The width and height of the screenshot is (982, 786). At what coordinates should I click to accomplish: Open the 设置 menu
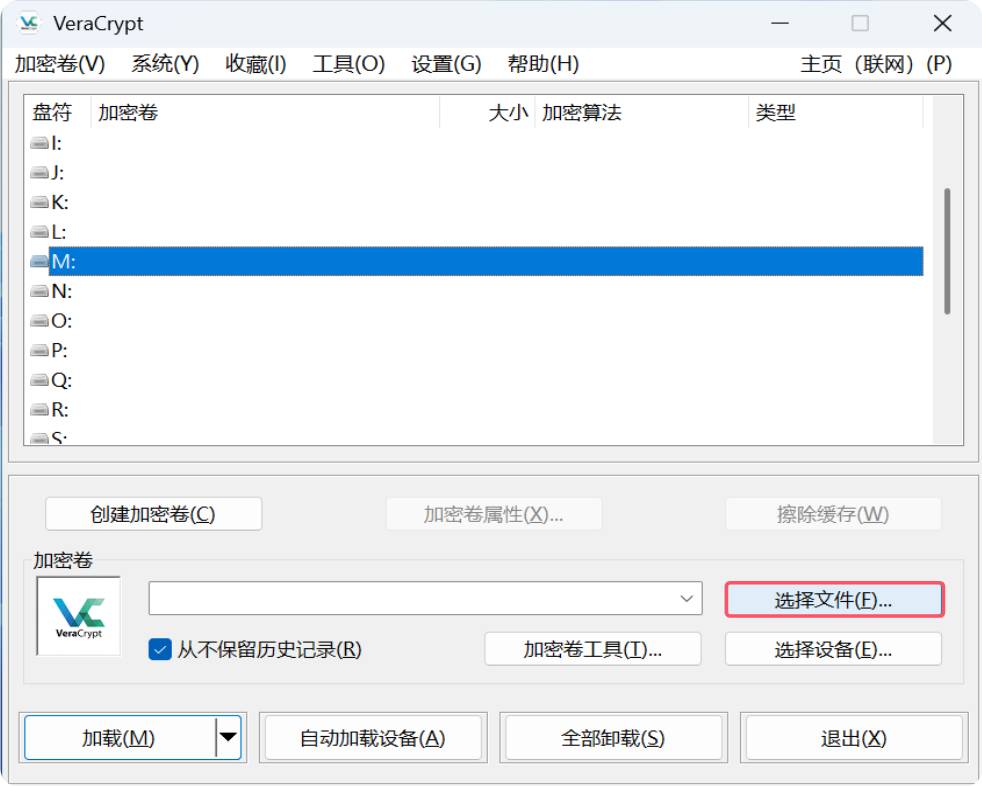[x=446, y=64]
